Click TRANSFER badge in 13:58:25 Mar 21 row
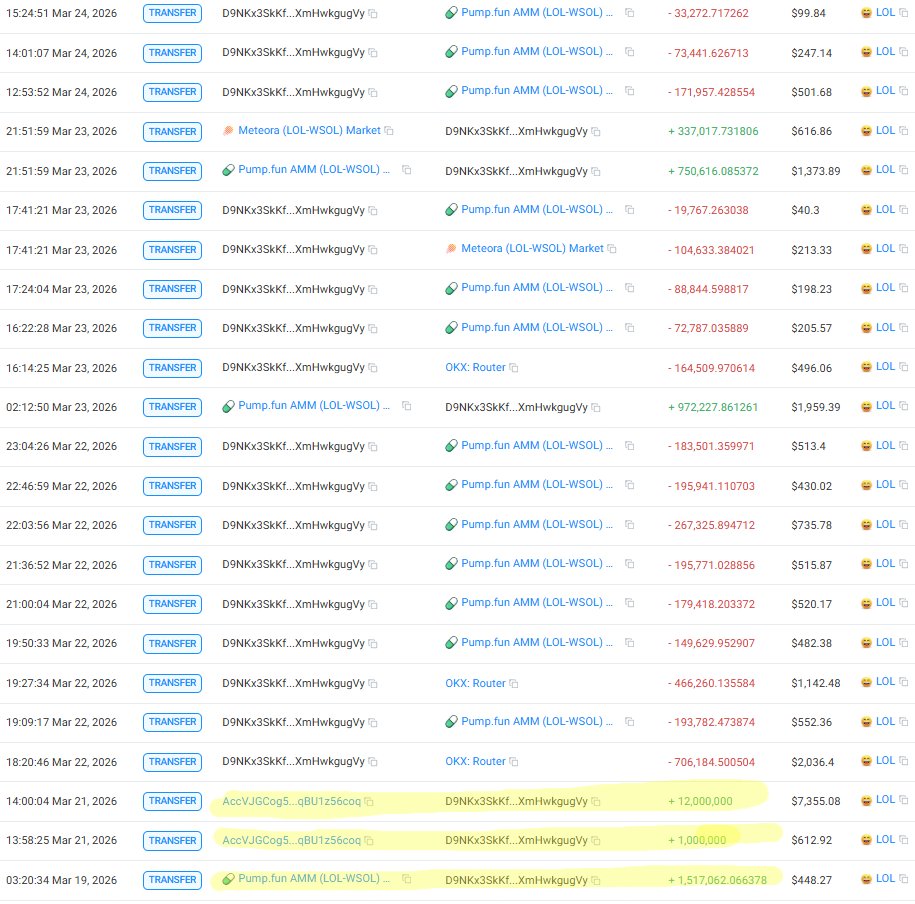 172,841
